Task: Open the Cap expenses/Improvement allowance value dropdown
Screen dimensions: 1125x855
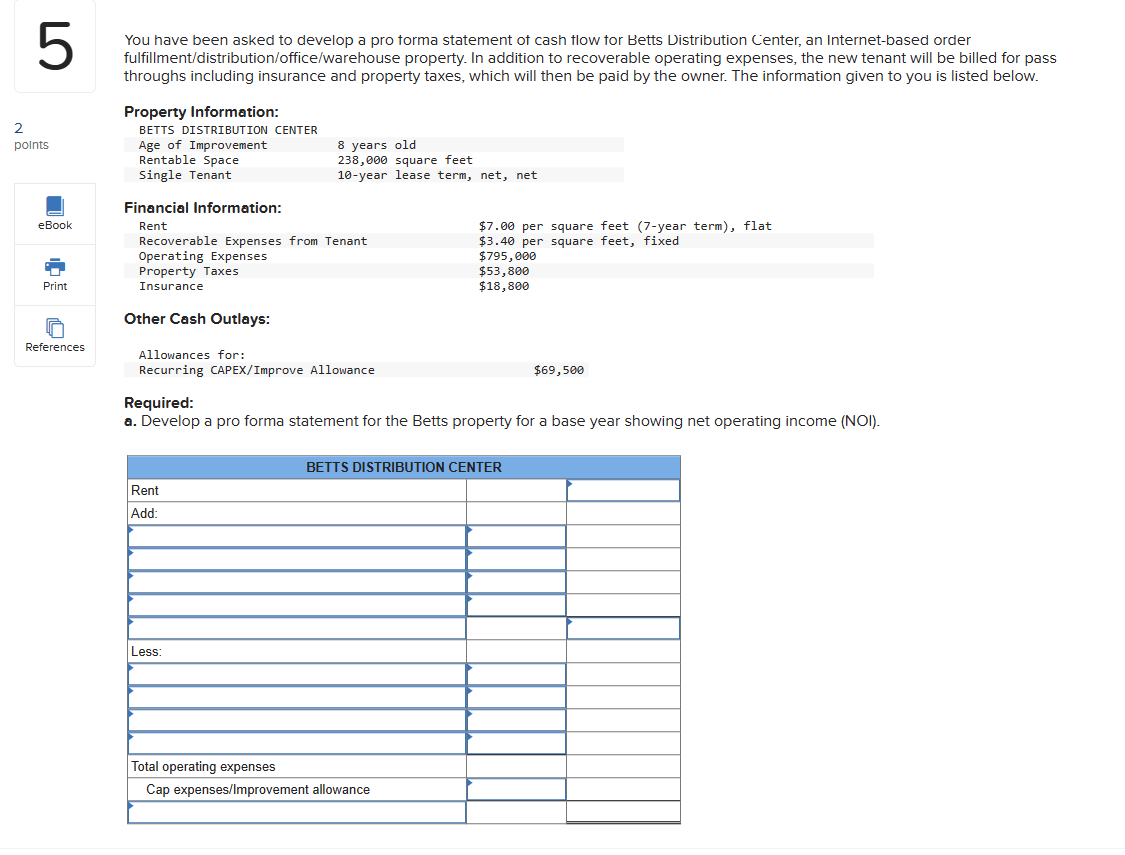Action: [x=515, y=789]
